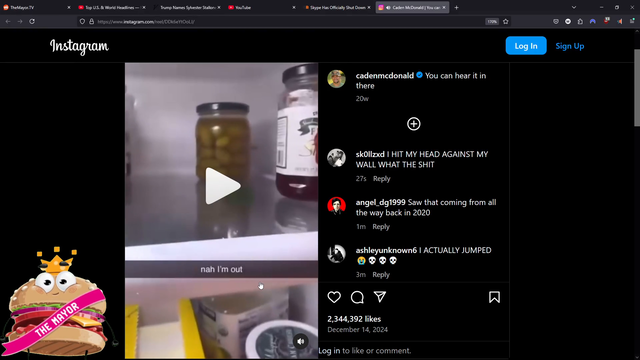The image size is (640, 360).
Task: Load more comments with the plus circle
Action: pos(413,124)
